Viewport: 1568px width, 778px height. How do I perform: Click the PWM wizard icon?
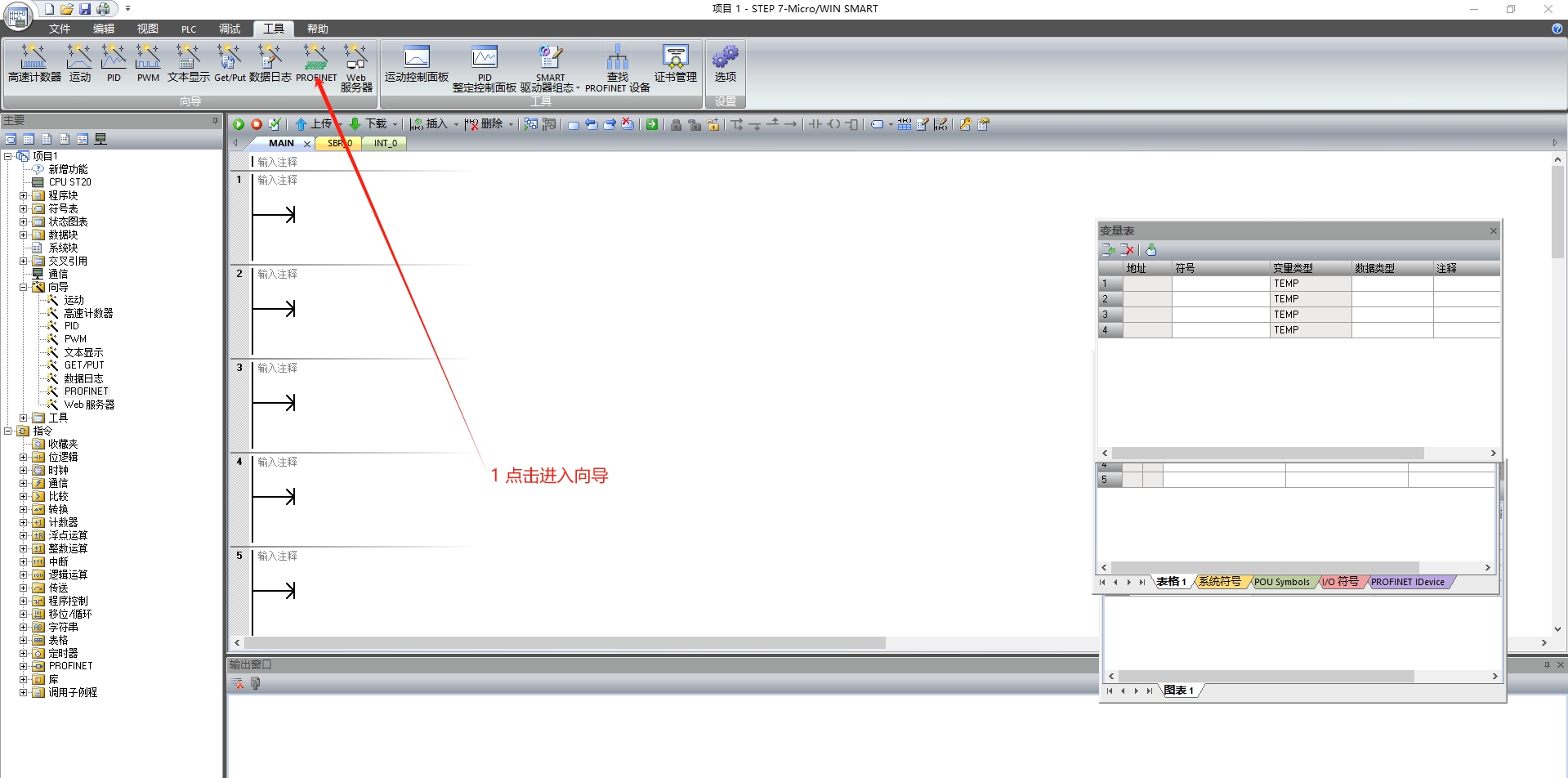point(148,63)
